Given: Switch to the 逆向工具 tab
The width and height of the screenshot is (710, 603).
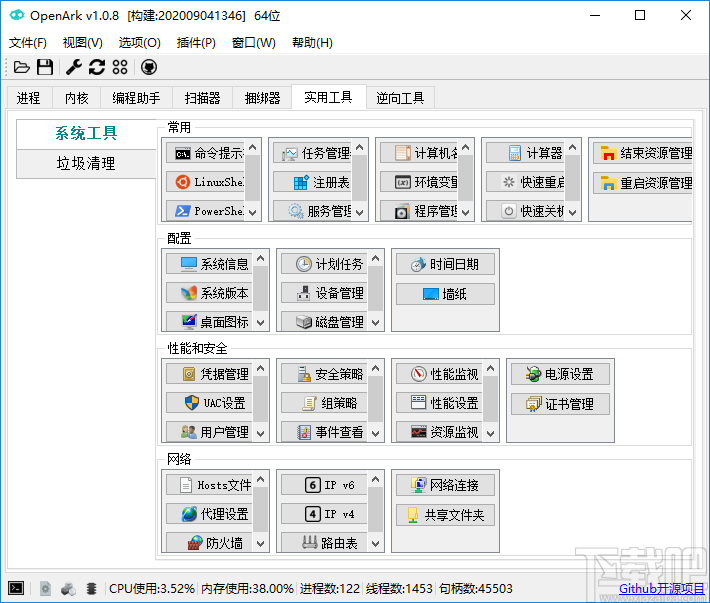Looking at the screenshot, I should [x=400, y=98].
